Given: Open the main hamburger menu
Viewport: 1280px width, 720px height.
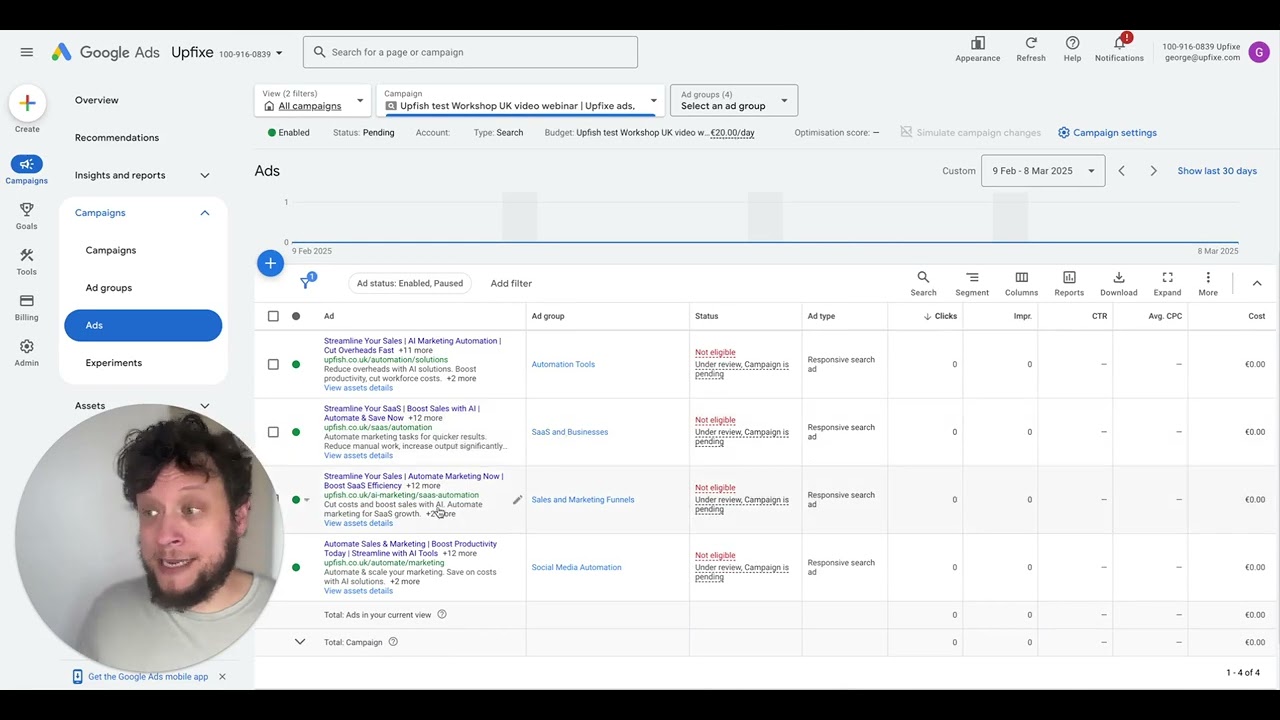Looking at the screenshot, I should [x=27, y=52].
